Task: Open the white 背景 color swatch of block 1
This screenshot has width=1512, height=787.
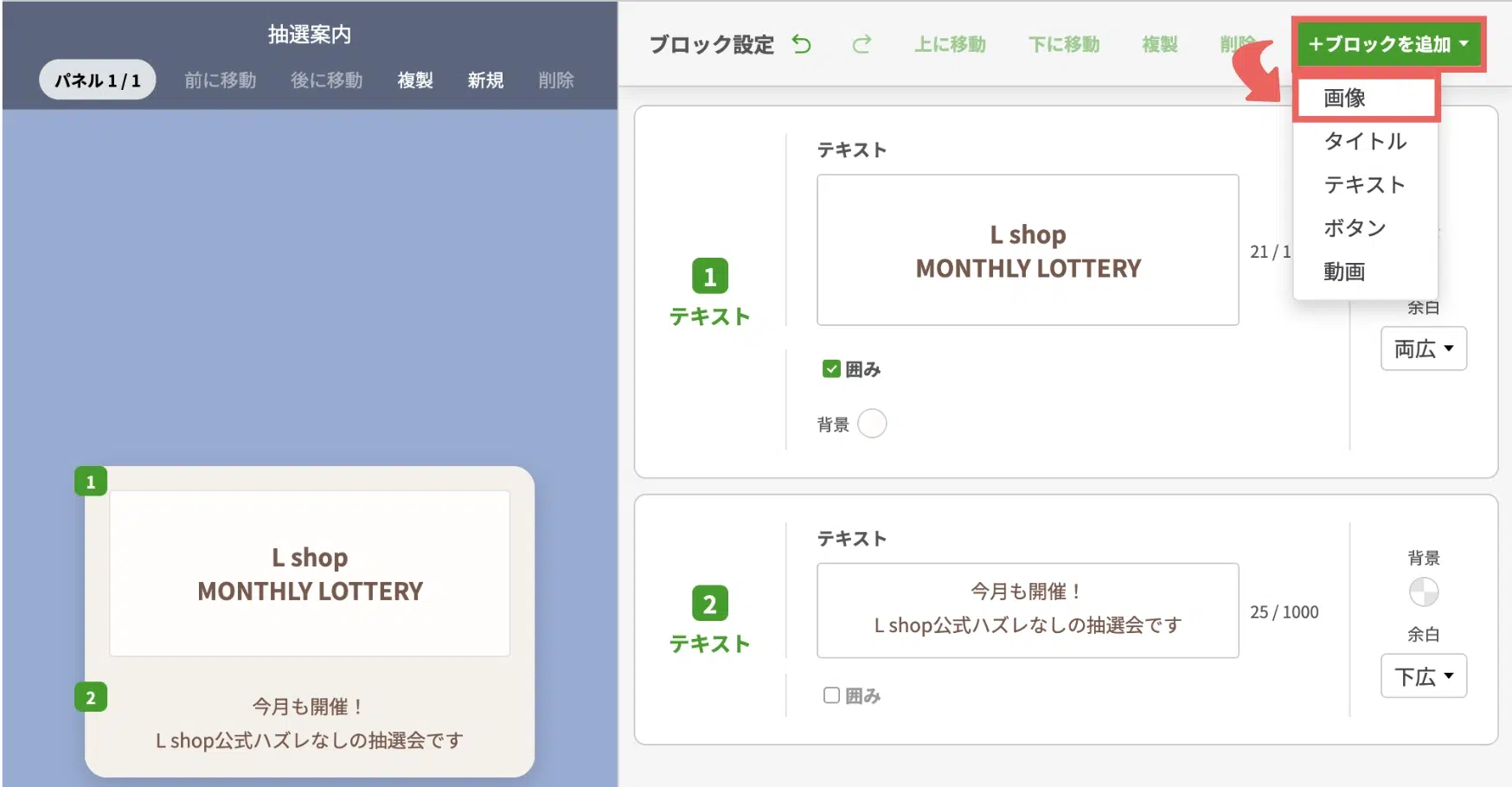Action: click(x=872, y=424)
